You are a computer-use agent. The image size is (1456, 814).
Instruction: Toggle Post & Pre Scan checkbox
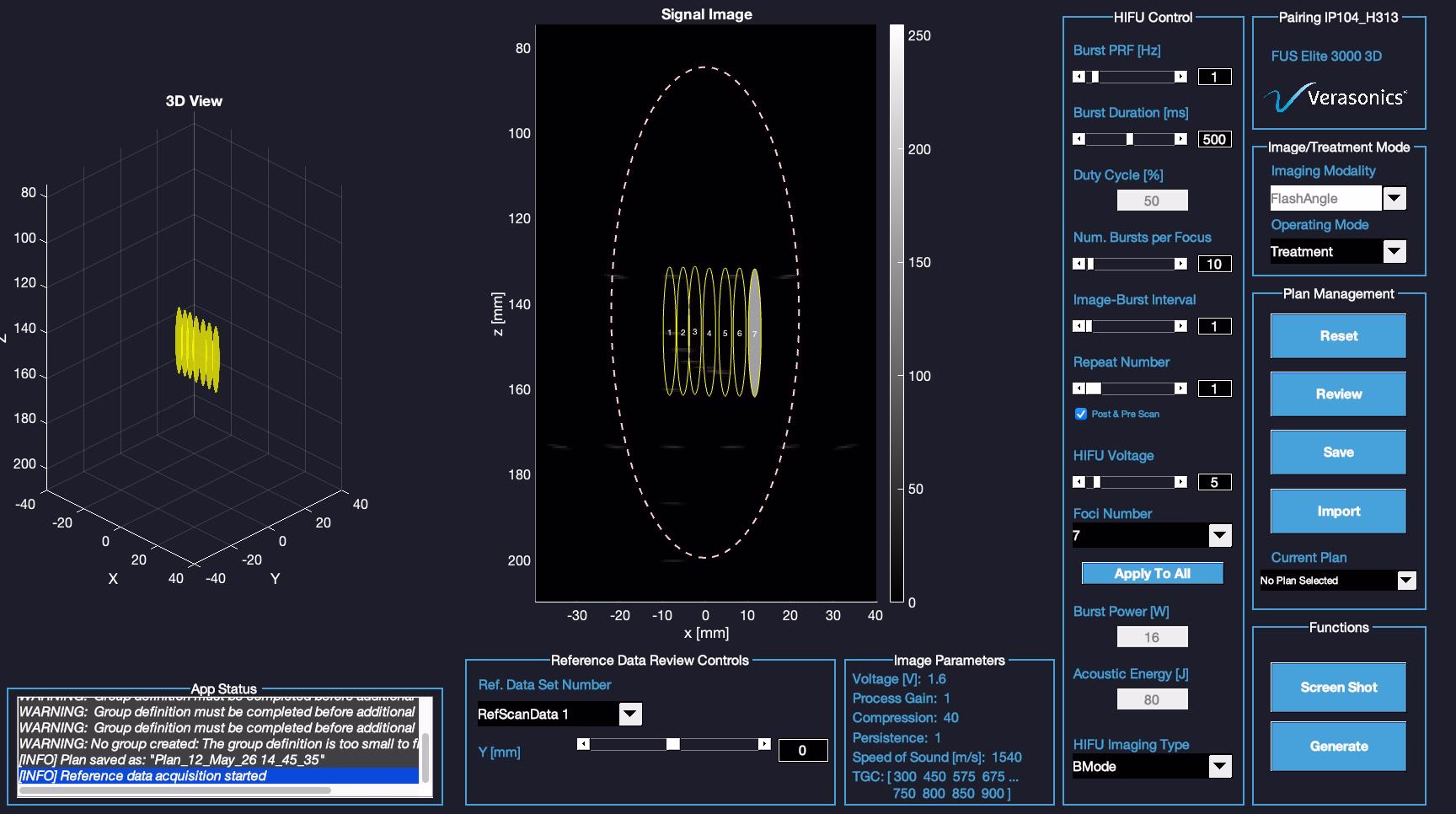point(1081,414)
